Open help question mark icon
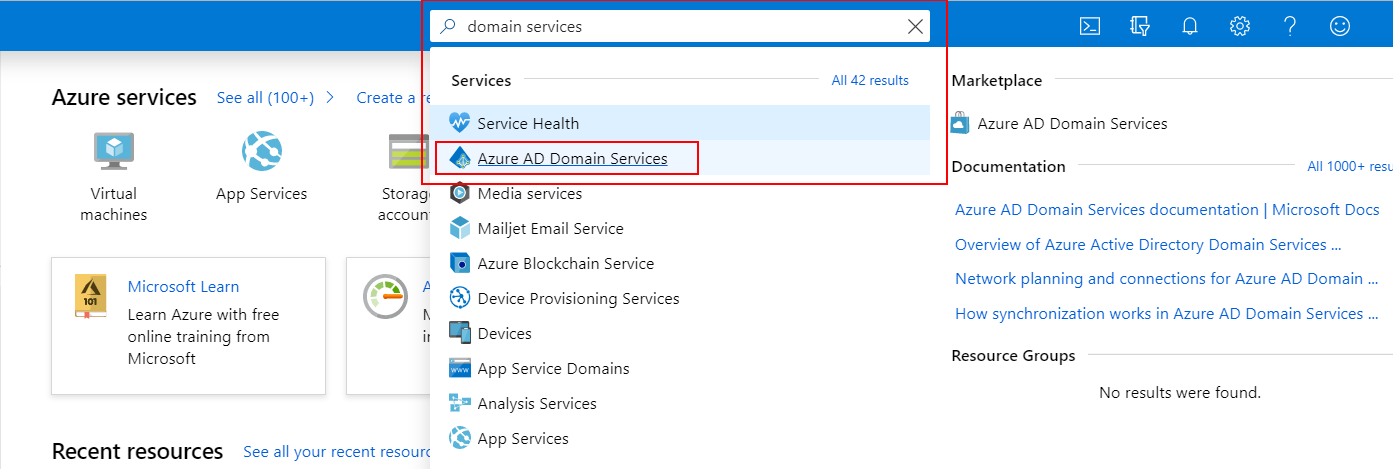 click(1290, 26)
